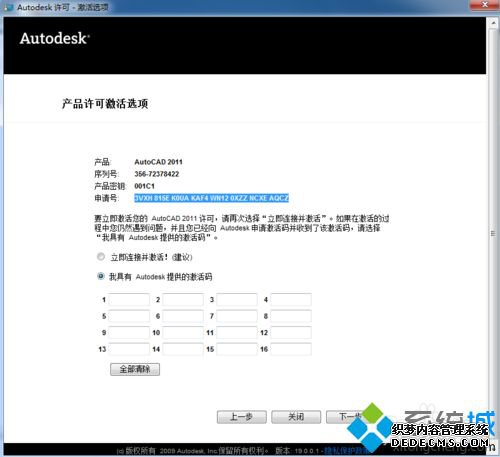Select 立即连接并激活 radio option
This screenshot has height=457, width=500.
click(x=101, y=257)
